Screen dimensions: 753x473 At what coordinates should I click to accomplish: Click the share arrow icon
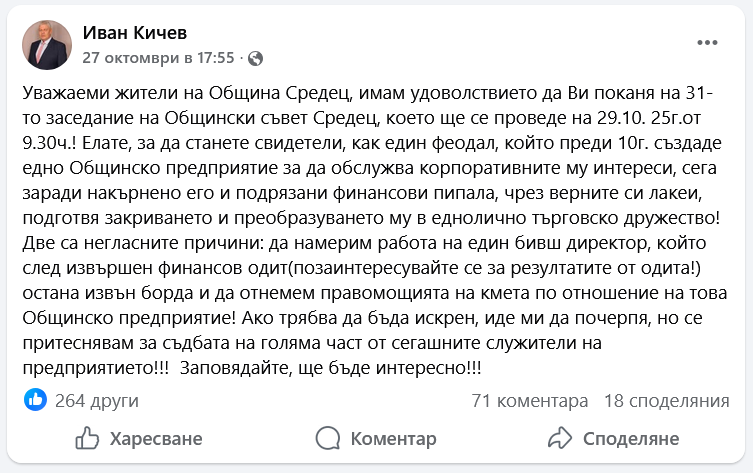pyautogui.click(x=558, y=438)
